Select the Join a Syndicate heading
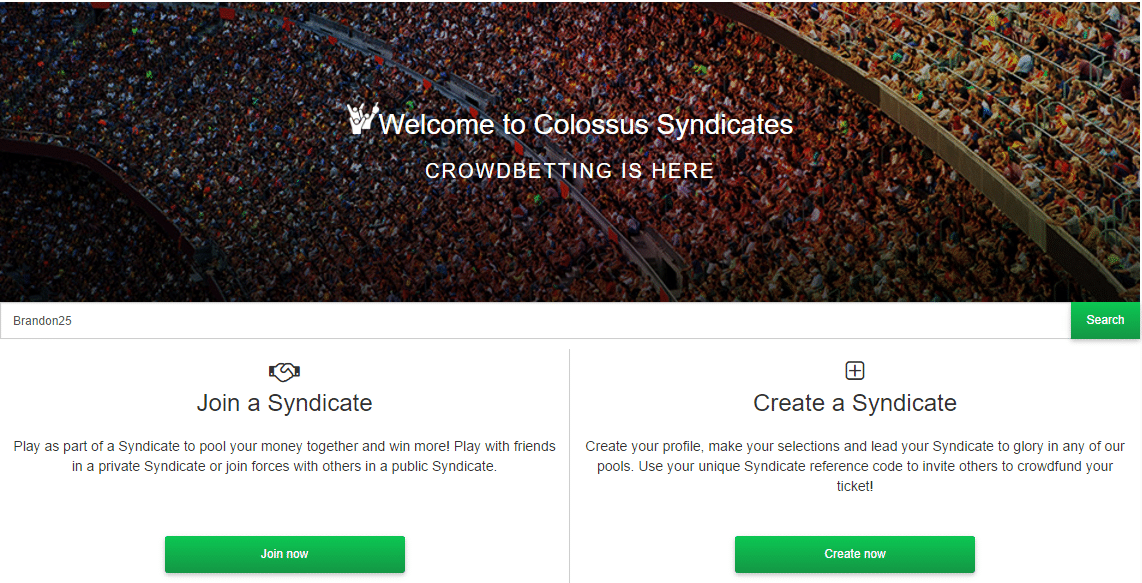This screenshot has height=583, width=1142. click(x=285, y=403)
